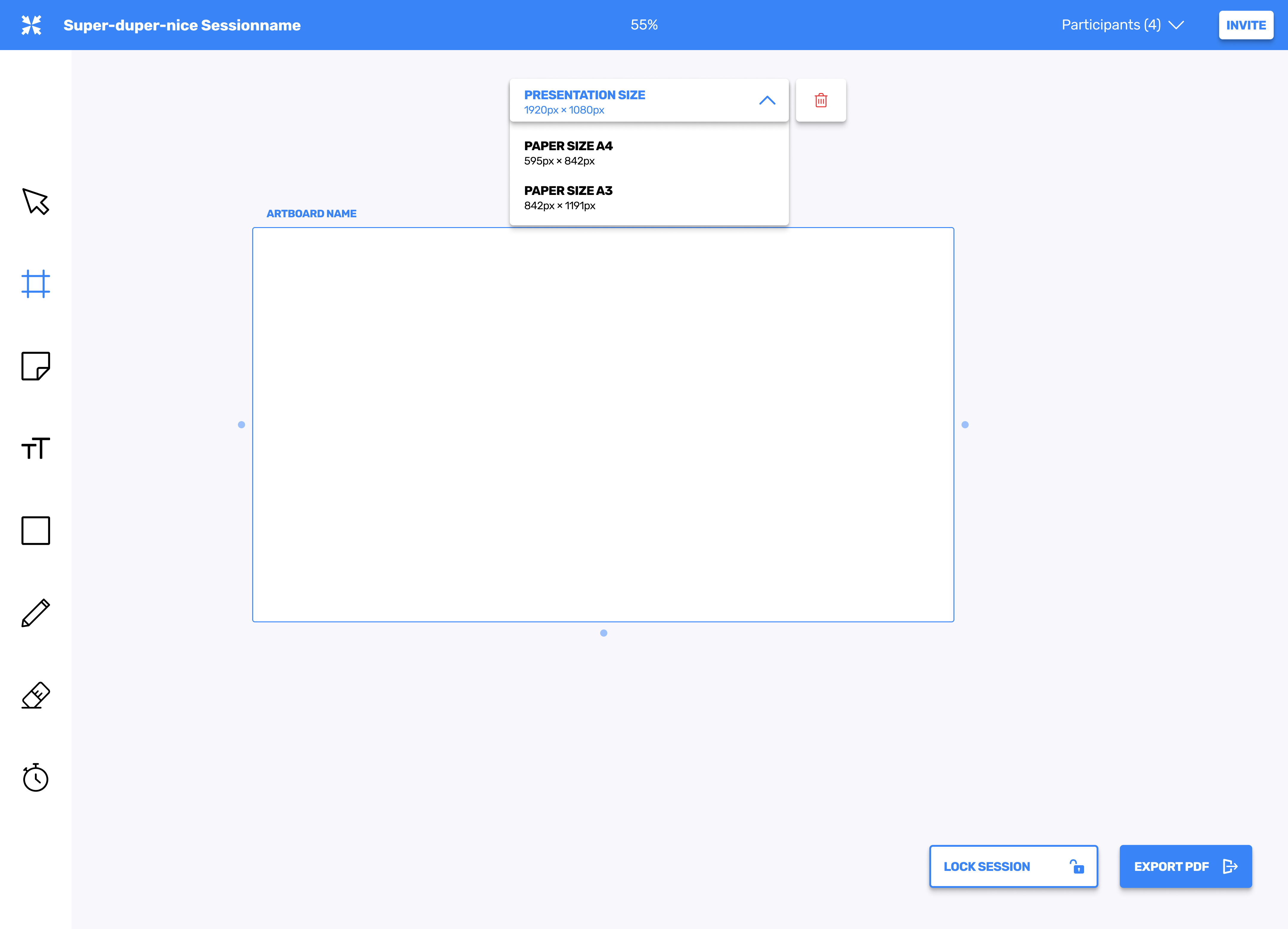
Task: Collapse the Presentation Size dropdown
Action: pyautogui.click(x=767, y=100)
